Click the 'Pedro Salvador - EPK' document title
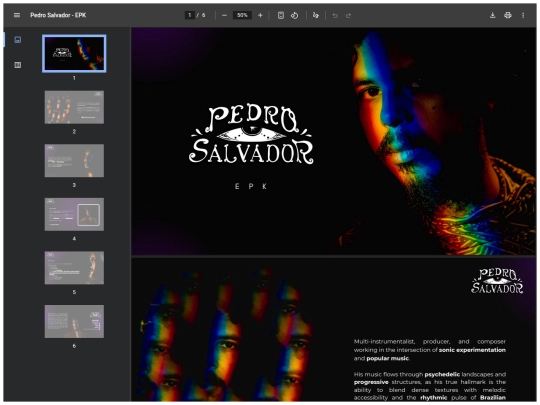 tap(58, 15)
